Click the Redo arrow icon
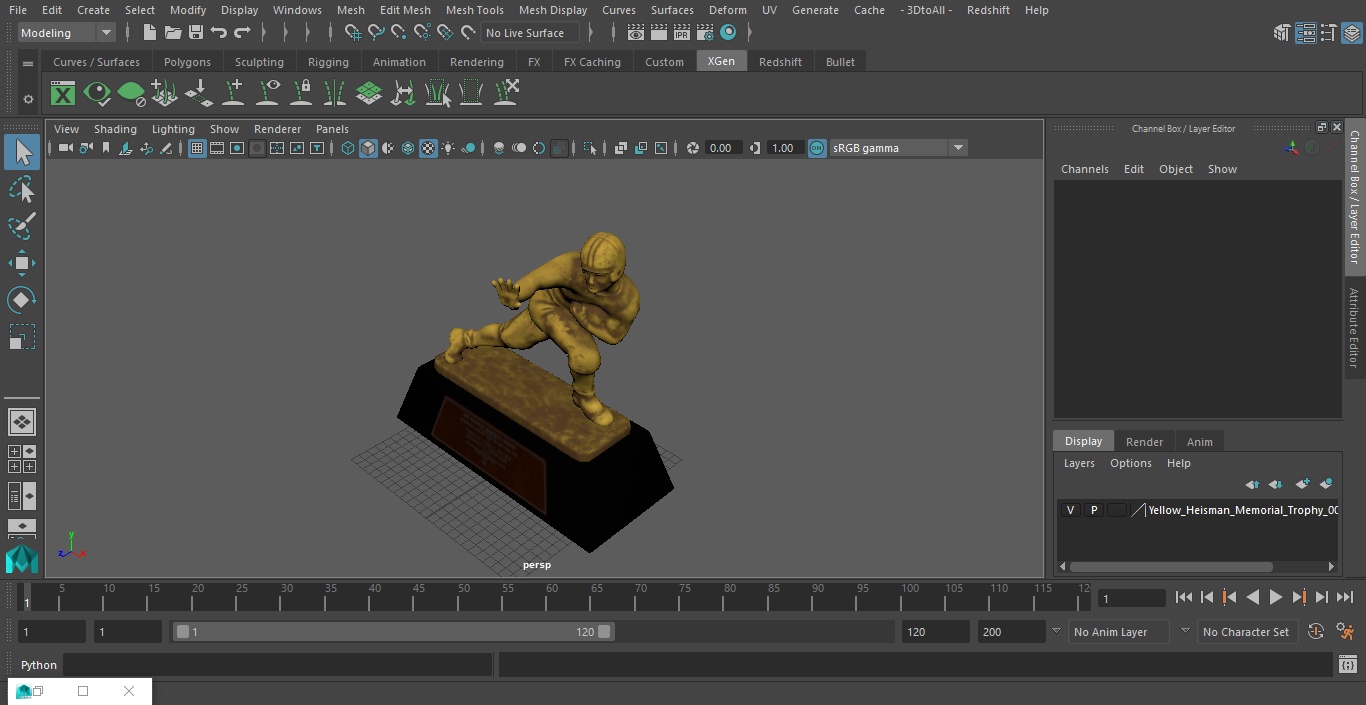1366x705 pixels. [x=241, y=33]
